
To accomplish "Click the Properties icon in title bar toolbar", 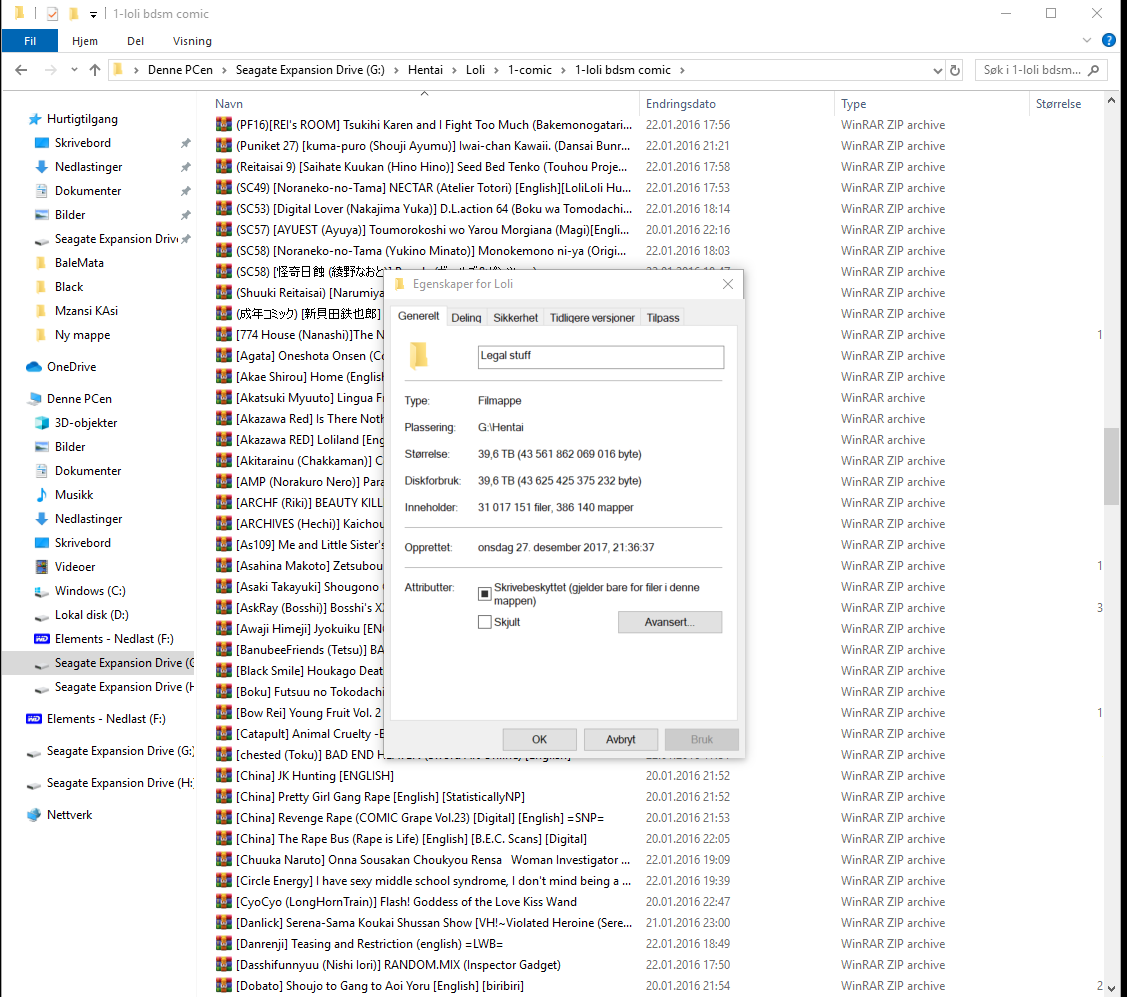I will 52,14.
